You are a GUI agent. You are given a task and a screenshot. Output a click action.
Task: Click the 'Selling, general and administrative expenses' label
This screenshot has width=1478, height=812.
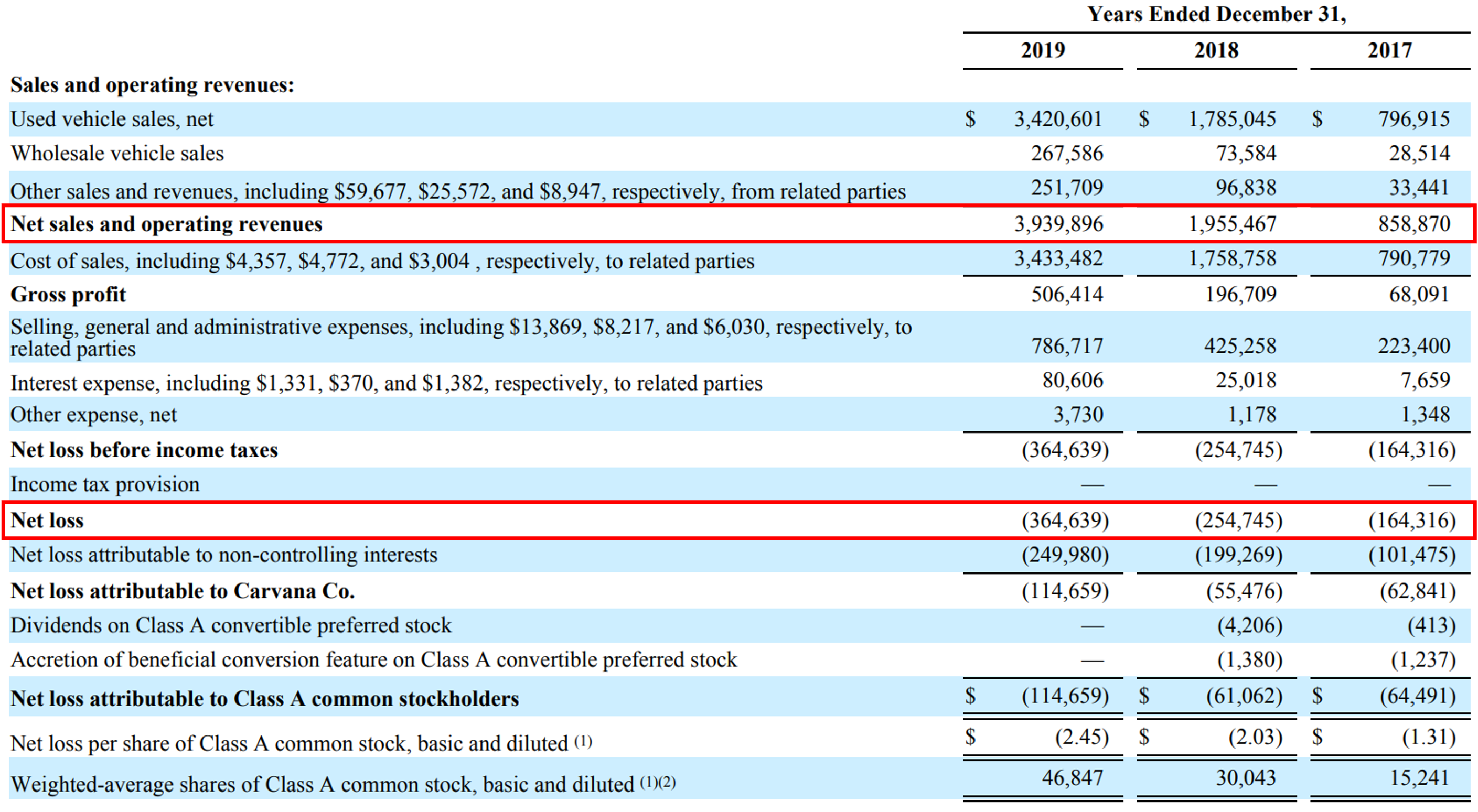pos(462,338)
